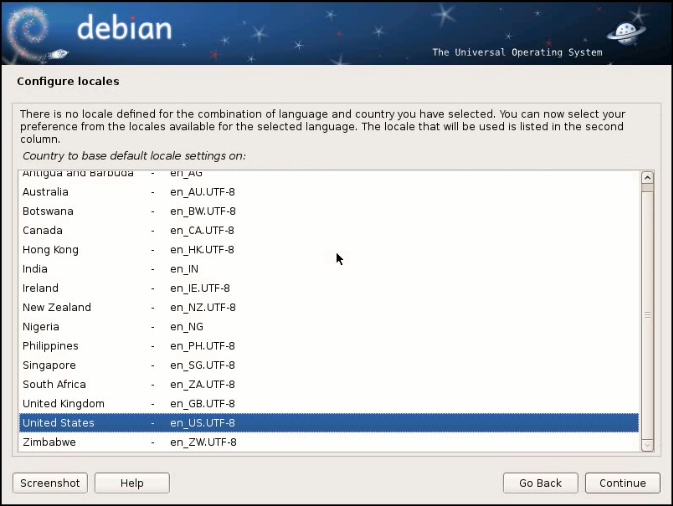Select Nigeria locale row
Screen dimensions: 673x506
tap(329, 327)
